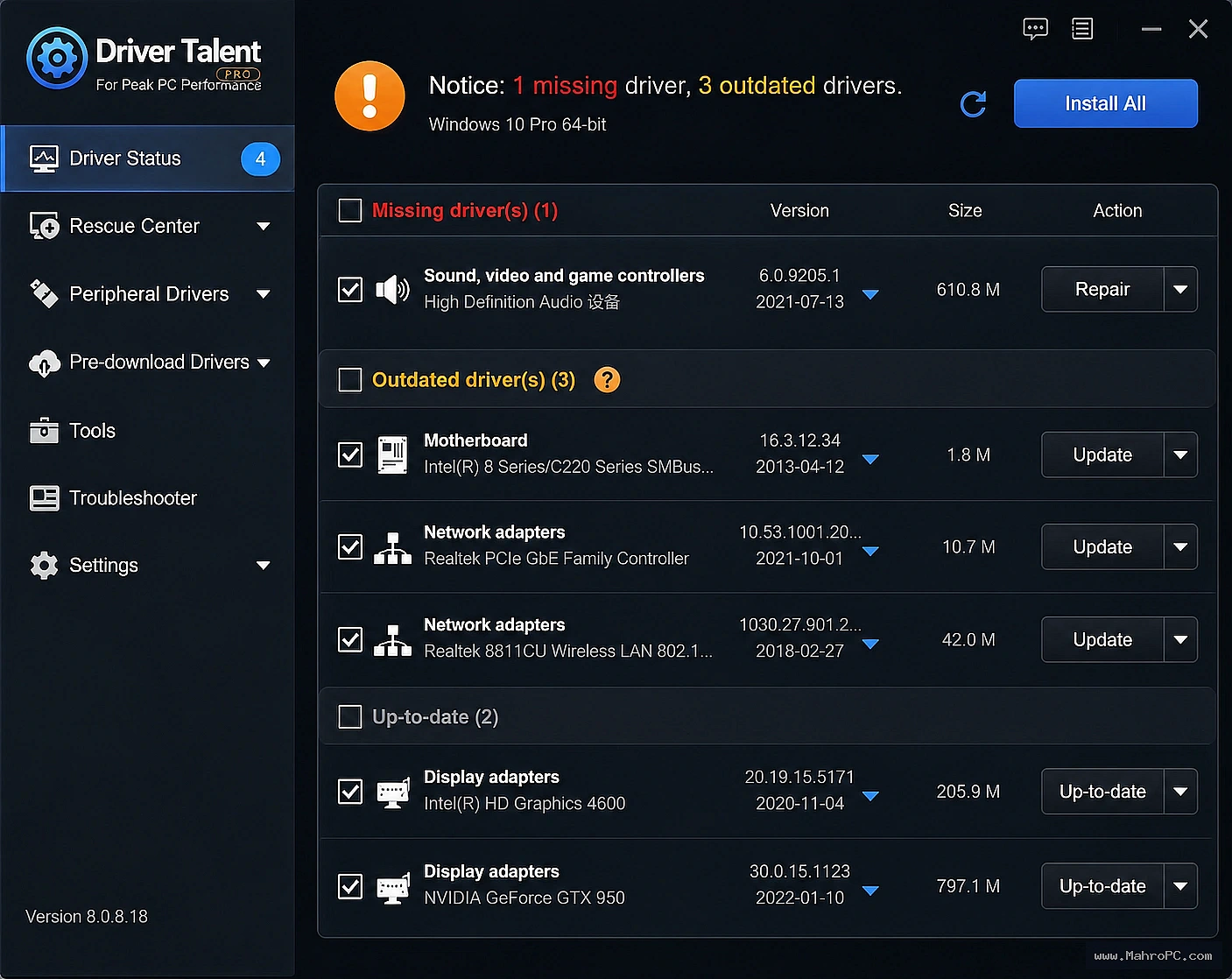Go to Peripheral Drivers
1232x979 pixels.
click(x=148, y=294)
